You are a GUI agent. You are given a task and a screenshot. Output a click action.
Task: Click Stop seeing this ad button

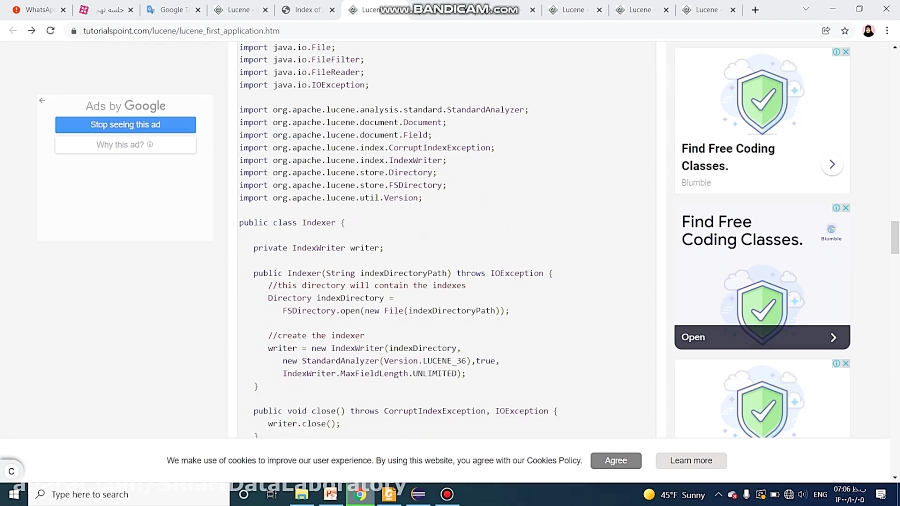(x=125, y=125)
